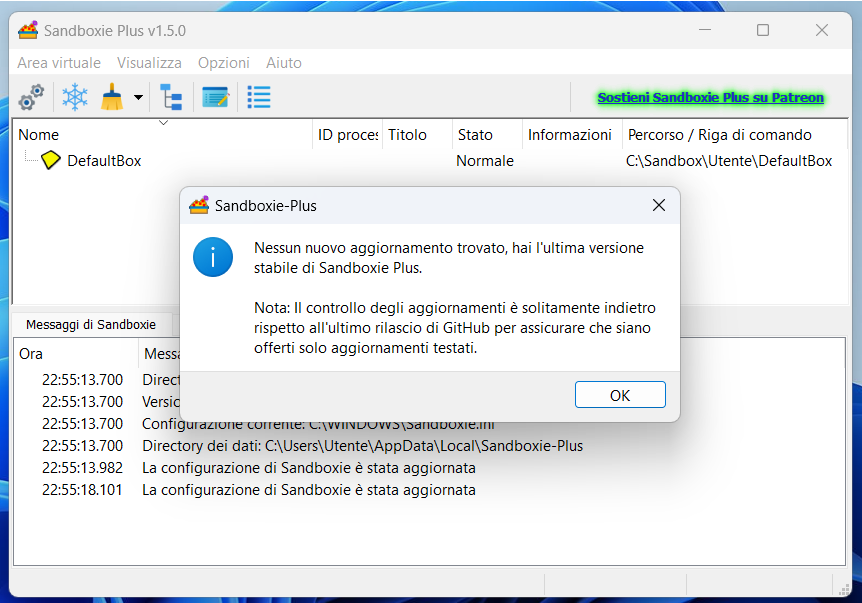Sort by the Nome column header
Image resolution: width=862 pixels, height=603 pixels.
[163, 135]
